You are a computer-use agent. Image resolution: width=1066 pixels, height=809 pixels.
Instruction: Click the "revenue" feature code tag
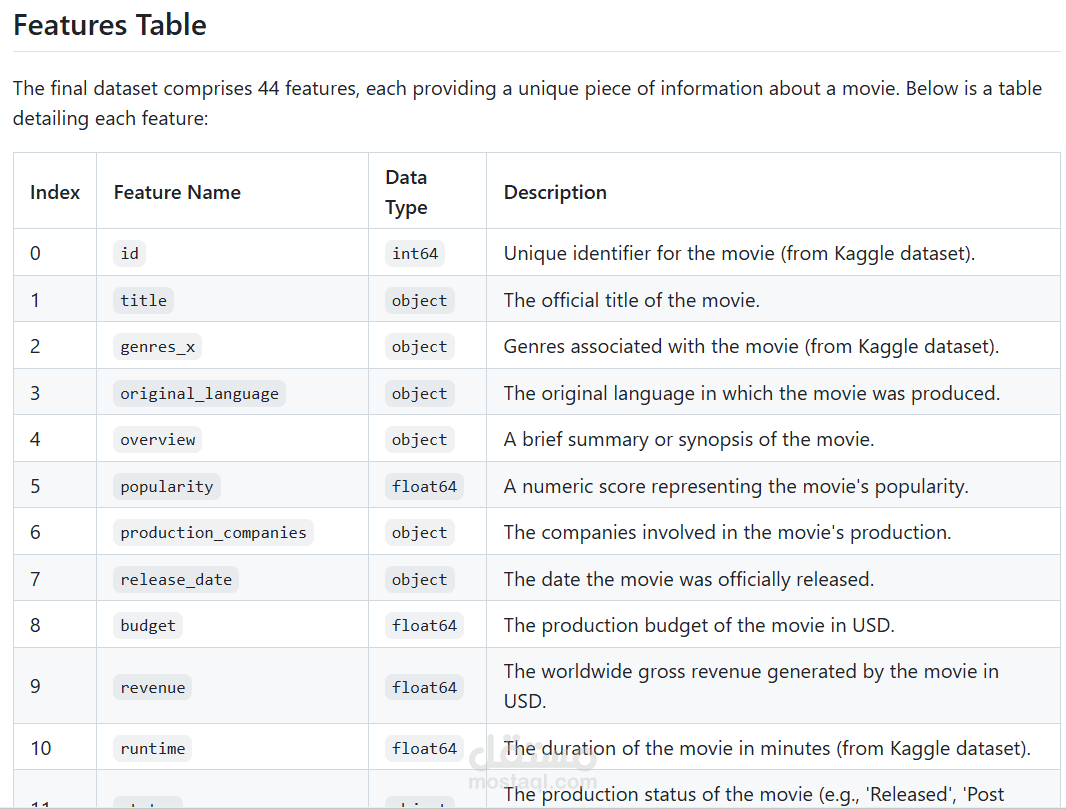[153, 687]
